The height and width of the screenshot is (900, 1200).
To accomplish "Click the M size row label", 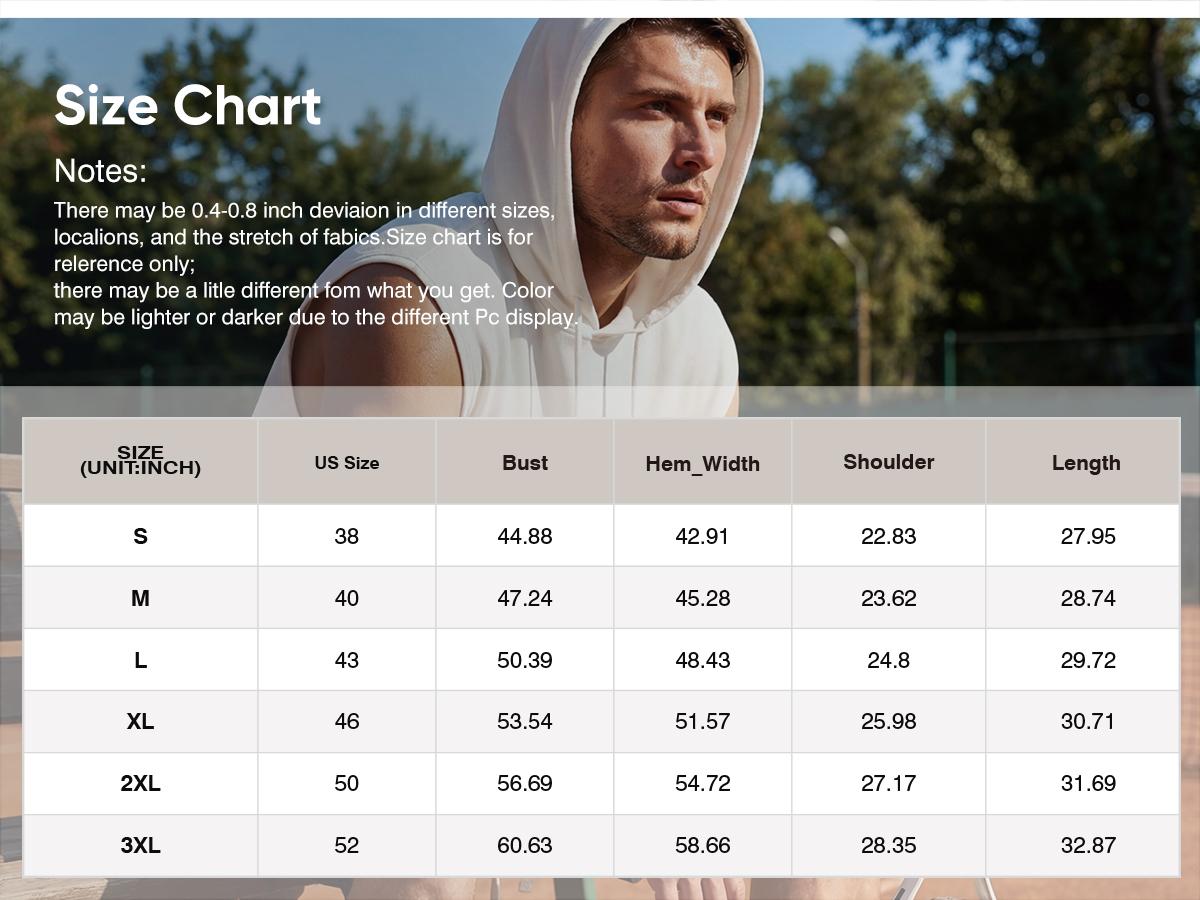I will [140, 598].
